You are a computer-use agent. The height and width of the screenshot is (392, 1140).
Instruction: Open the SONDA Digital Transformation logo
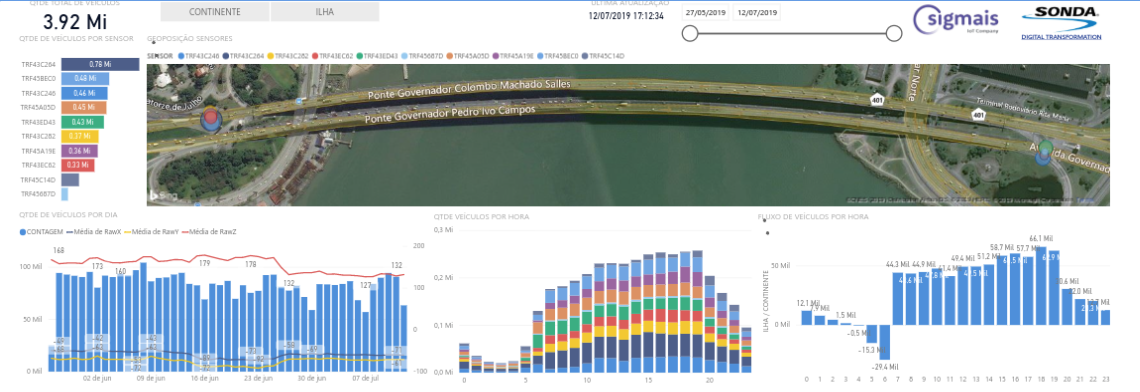pyautogui.click(x=1061, y=23)
